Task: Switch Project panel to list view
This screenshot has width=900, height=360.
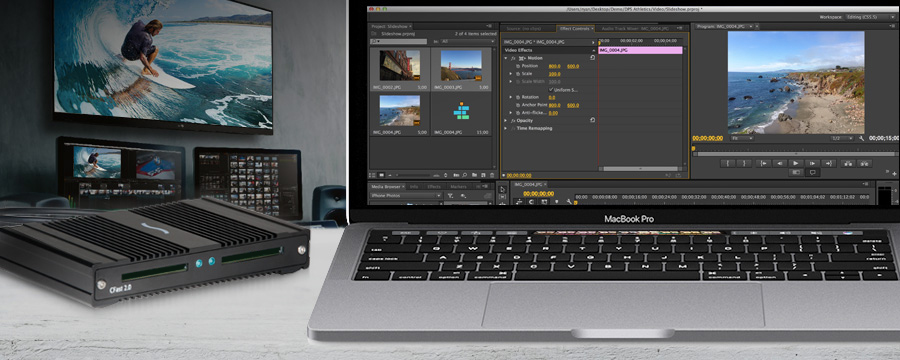Action: click(372, 175)
